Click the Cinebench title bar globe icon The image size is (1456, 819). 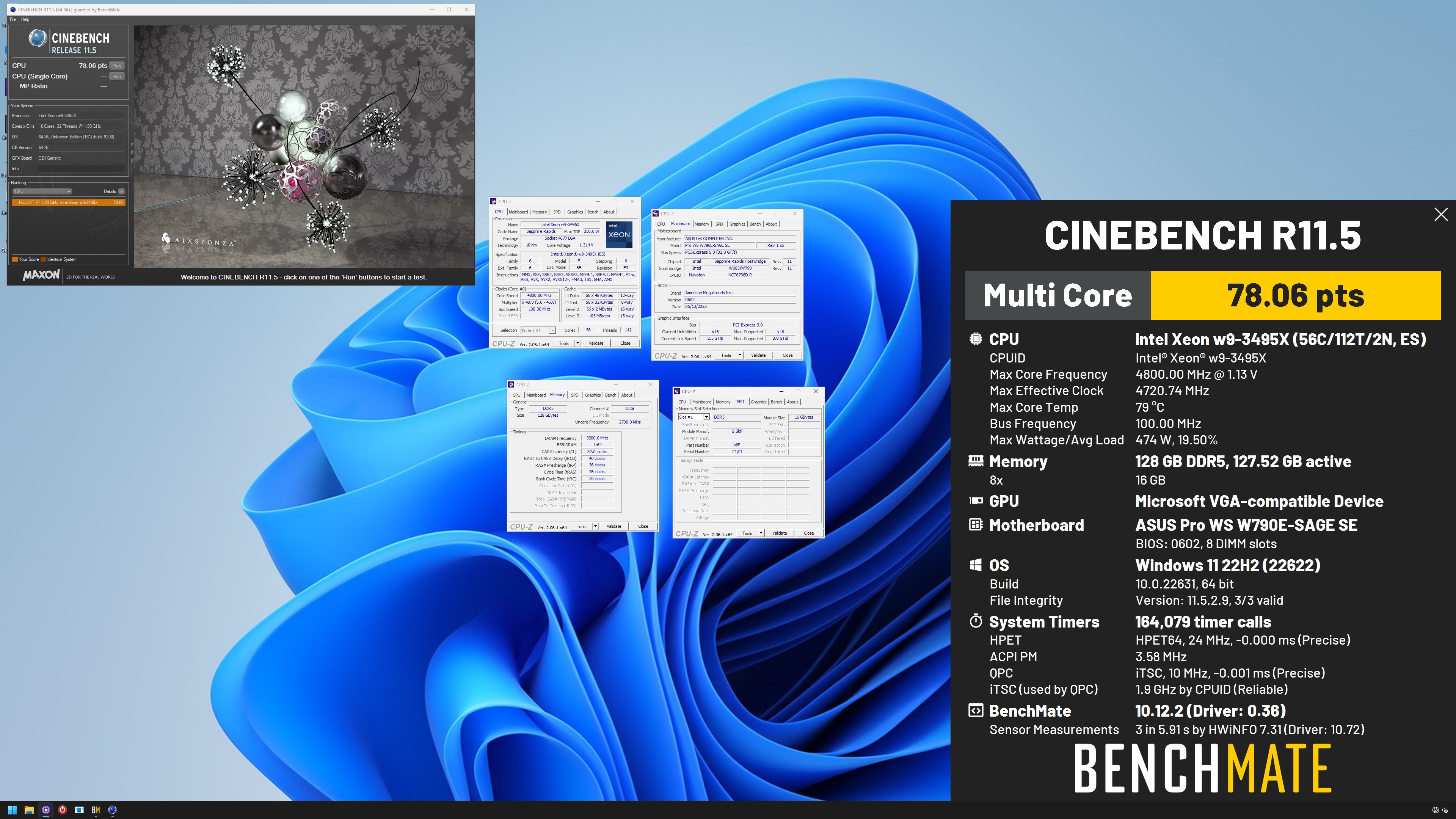[x=13, y=9]
